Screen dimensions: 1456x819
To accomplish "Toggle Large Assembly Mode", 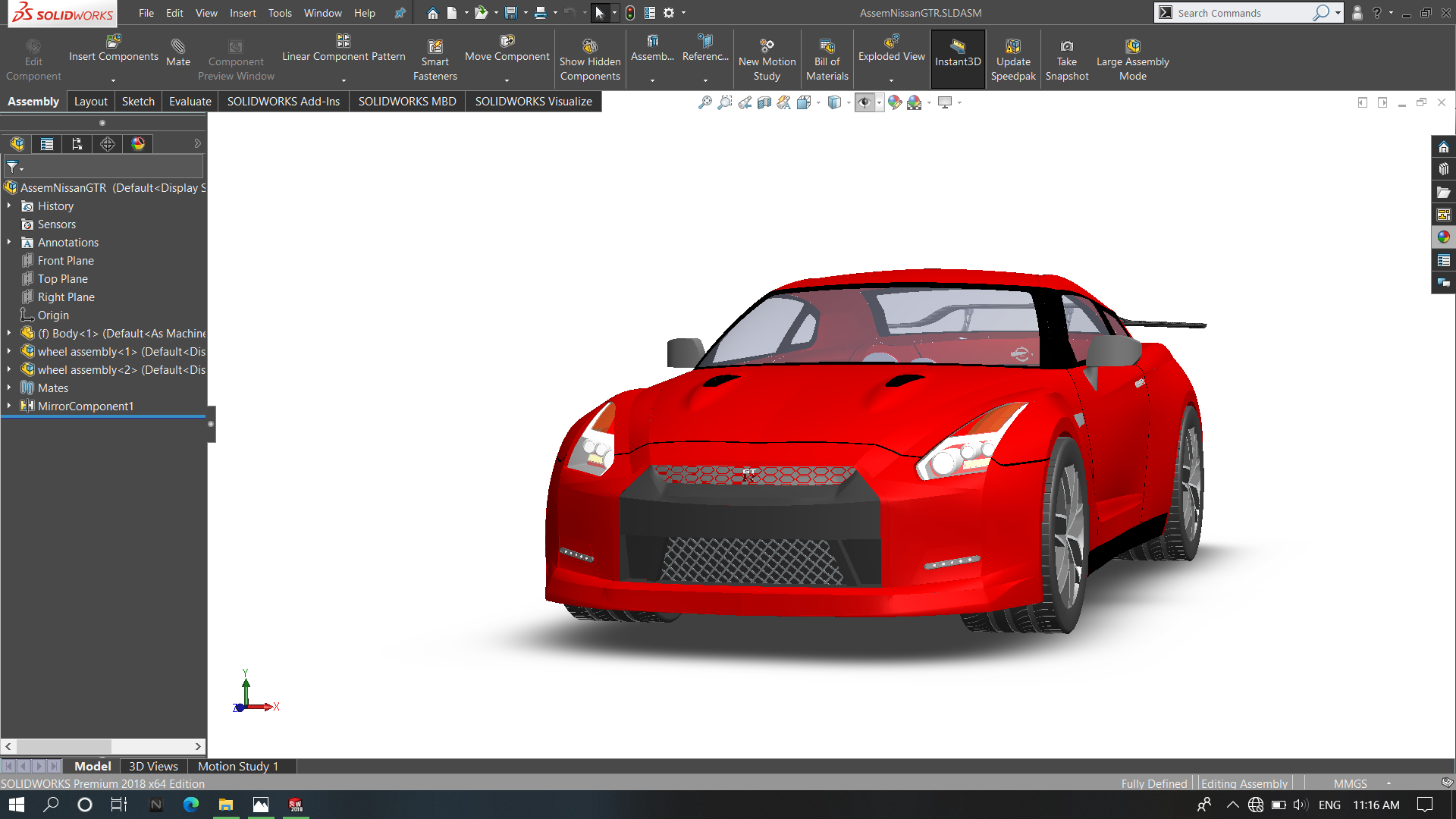I will pyautogui.click(x=1133, y=61).
